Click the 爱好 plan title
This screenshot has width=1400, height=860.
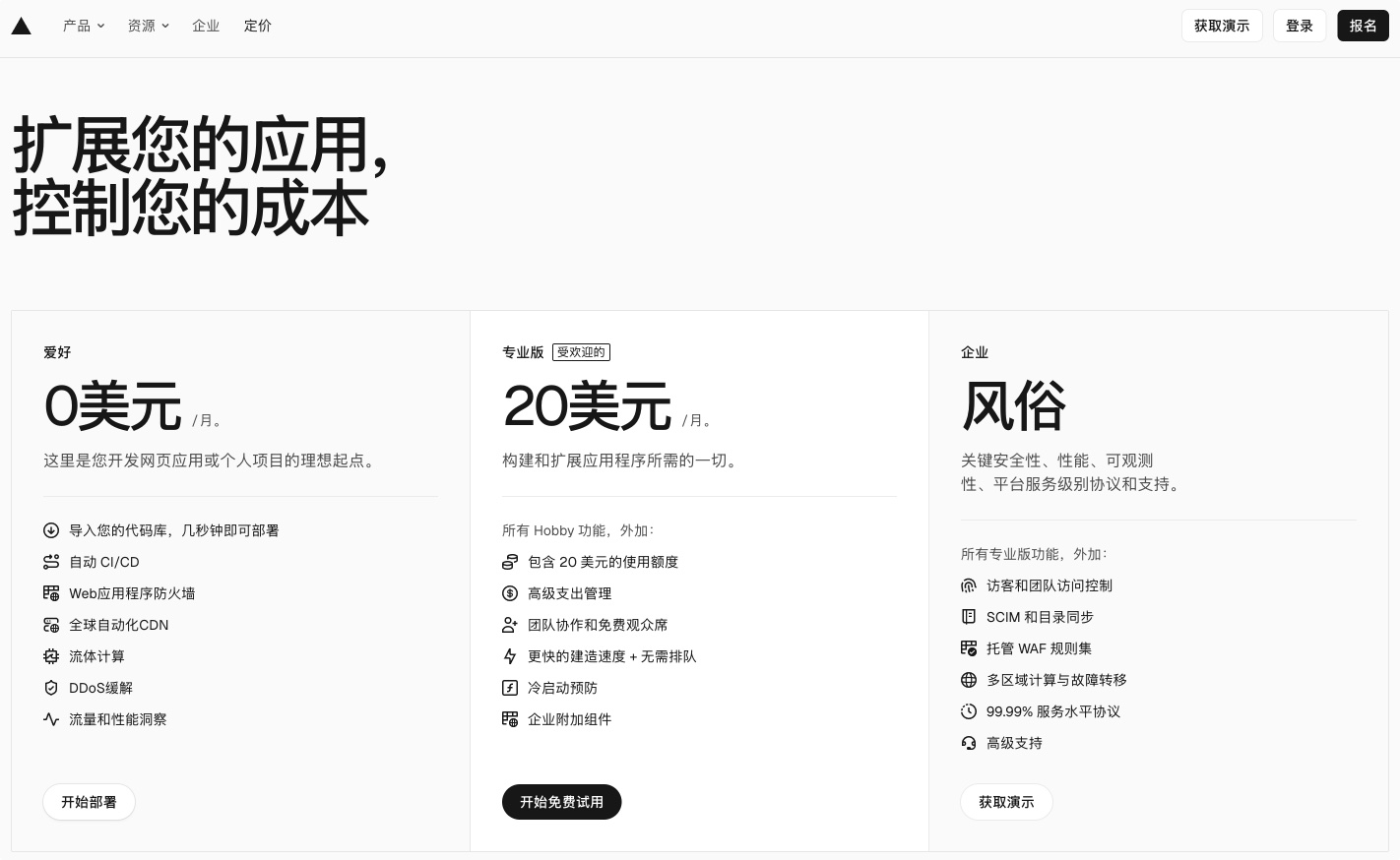pos(57,352)
